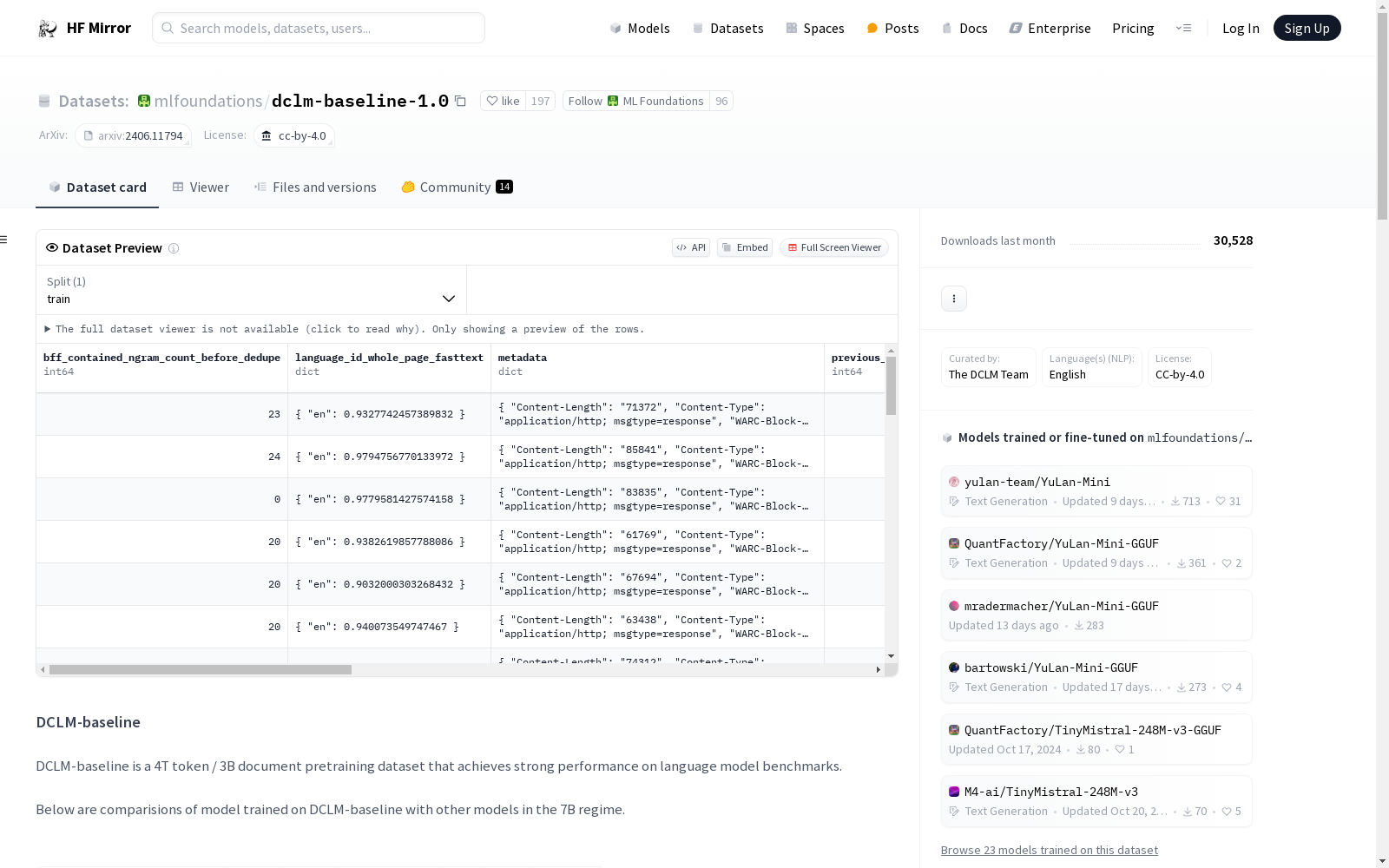
Task: Expand the viewer not available notice
Action: tap(345, 330)
